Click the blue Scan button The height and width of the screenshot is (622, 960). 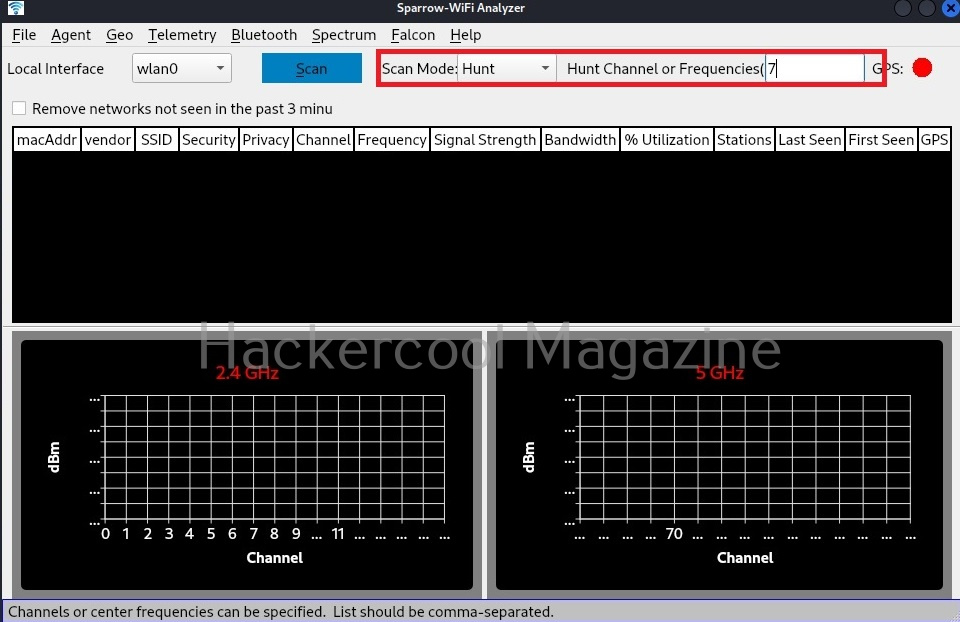tap(312, 68)
